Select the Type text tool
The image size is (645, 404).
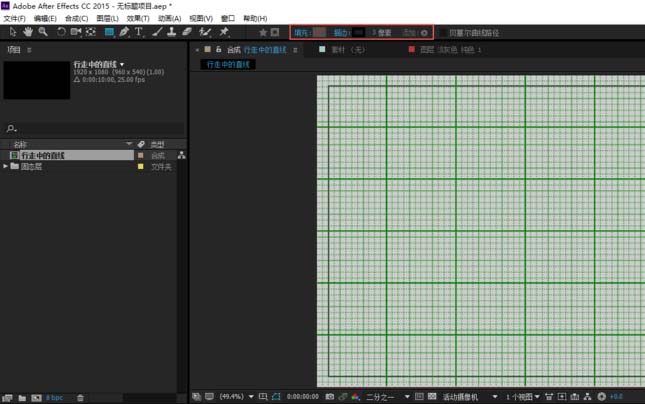tap(139, 32)
